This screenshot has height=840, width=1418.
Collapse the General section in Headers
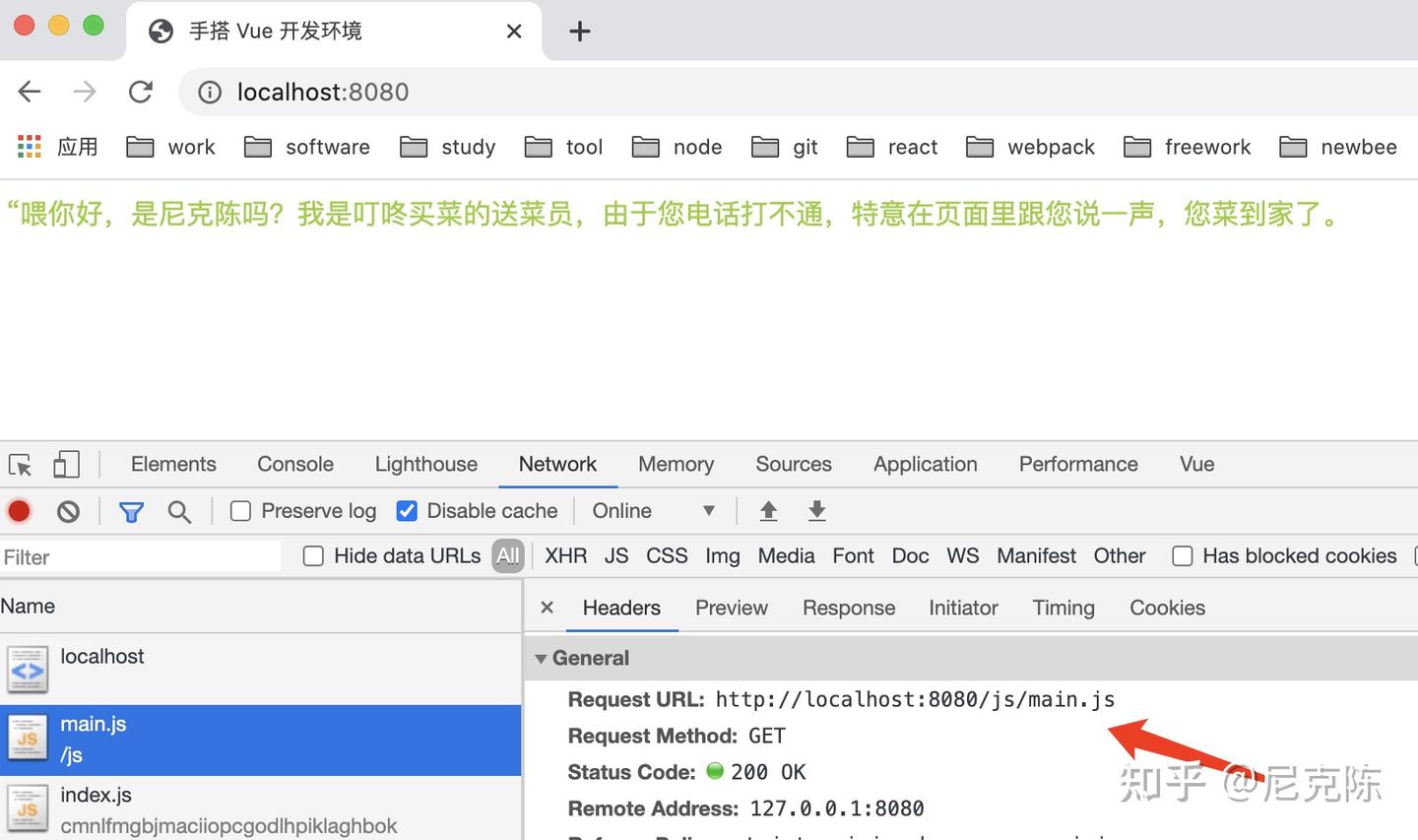tap(541, 658)
